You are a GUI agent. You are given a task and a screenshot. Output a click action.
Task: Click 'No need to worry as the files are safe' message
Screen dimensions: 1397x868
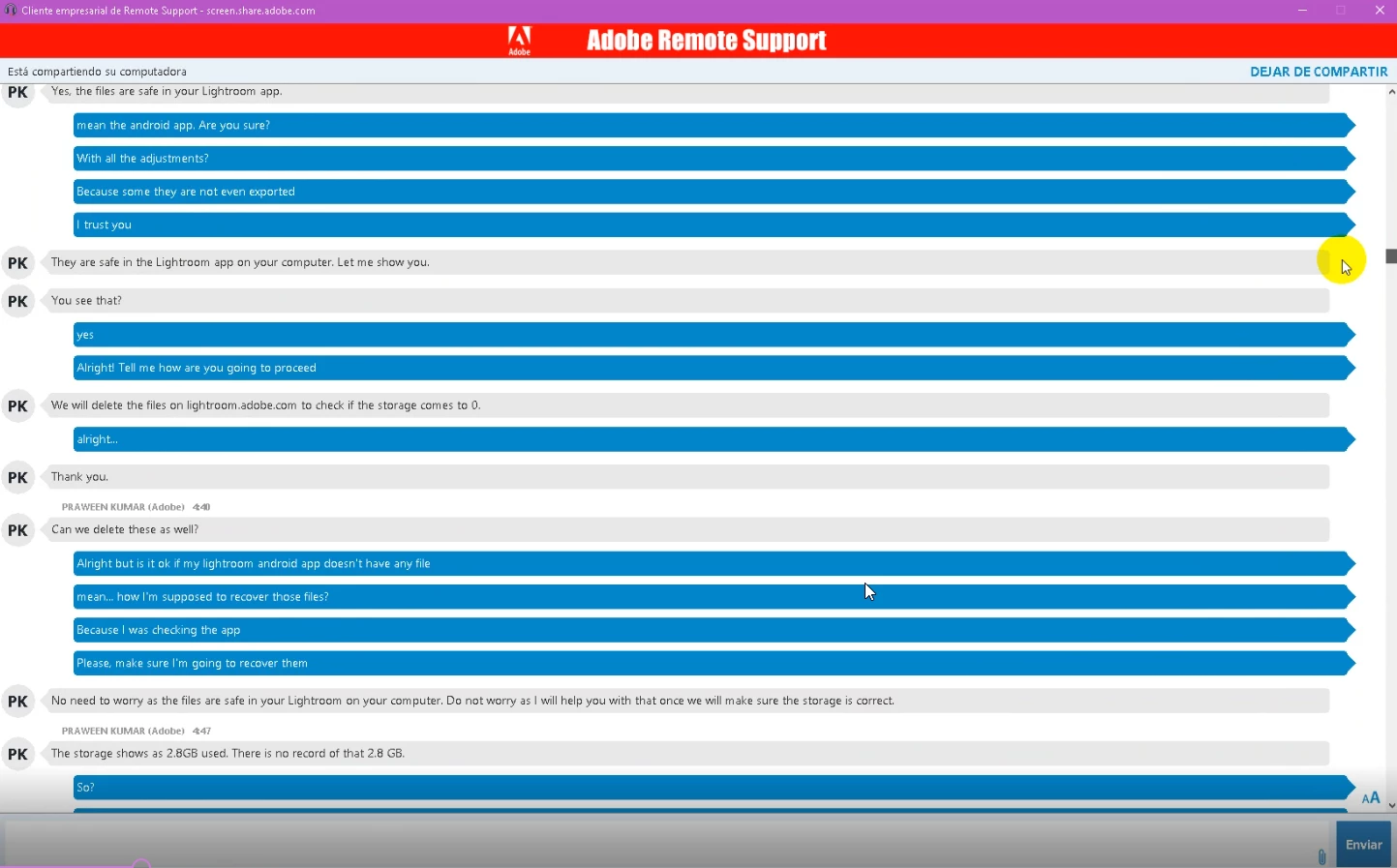[x=686, y=701]
